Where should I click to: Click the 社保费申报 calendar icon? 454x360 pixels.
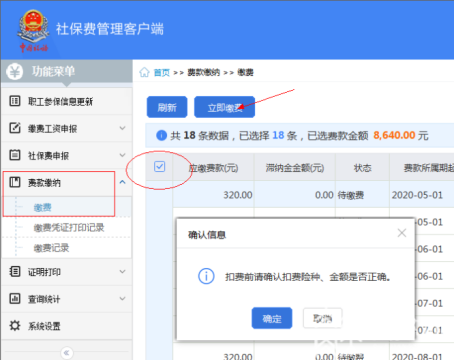click(x=15, y=155)
